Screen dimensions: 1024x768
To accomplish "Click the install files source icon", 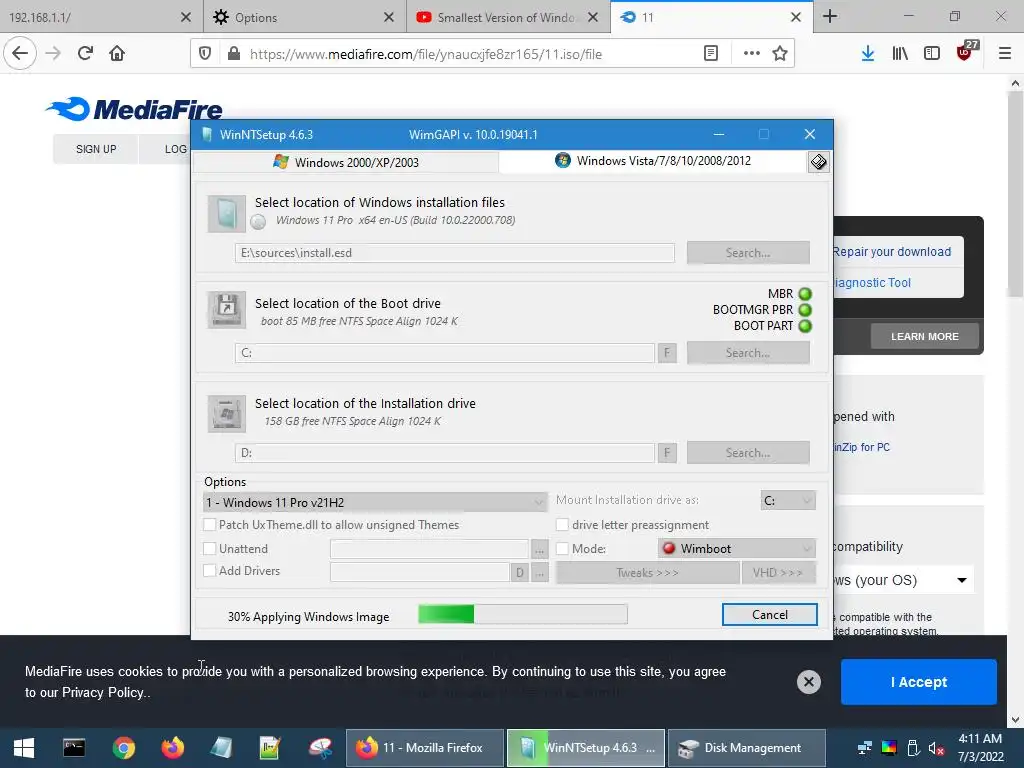I will point(227,214).
